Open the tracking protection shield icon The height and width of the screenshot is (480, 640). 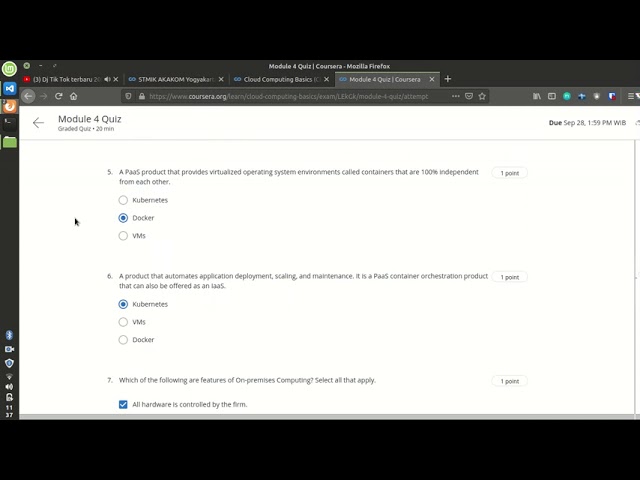coord(128,96)
